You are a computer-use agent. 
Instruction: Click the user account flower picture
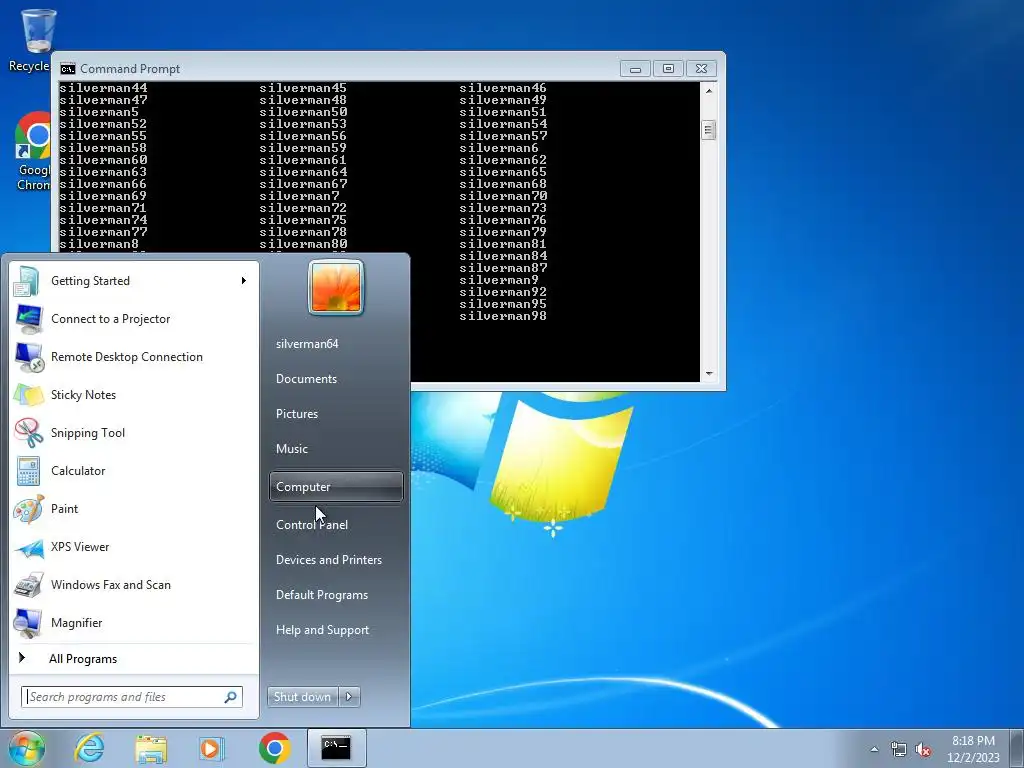[336, 287]
